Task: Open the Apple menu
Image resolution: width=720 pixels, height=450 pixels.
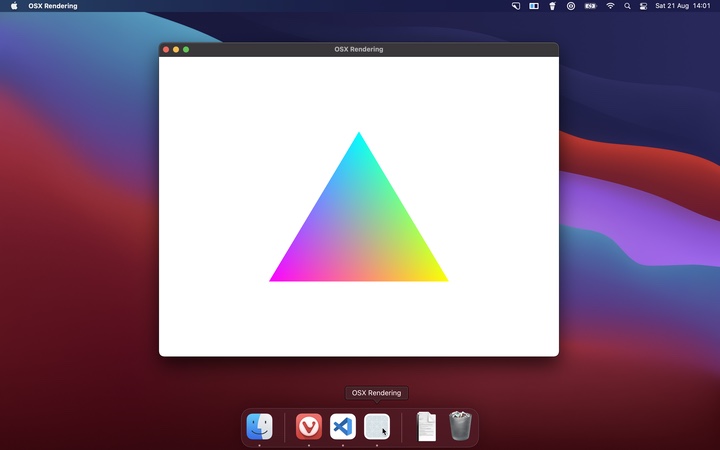Action: tap(14, 6)
